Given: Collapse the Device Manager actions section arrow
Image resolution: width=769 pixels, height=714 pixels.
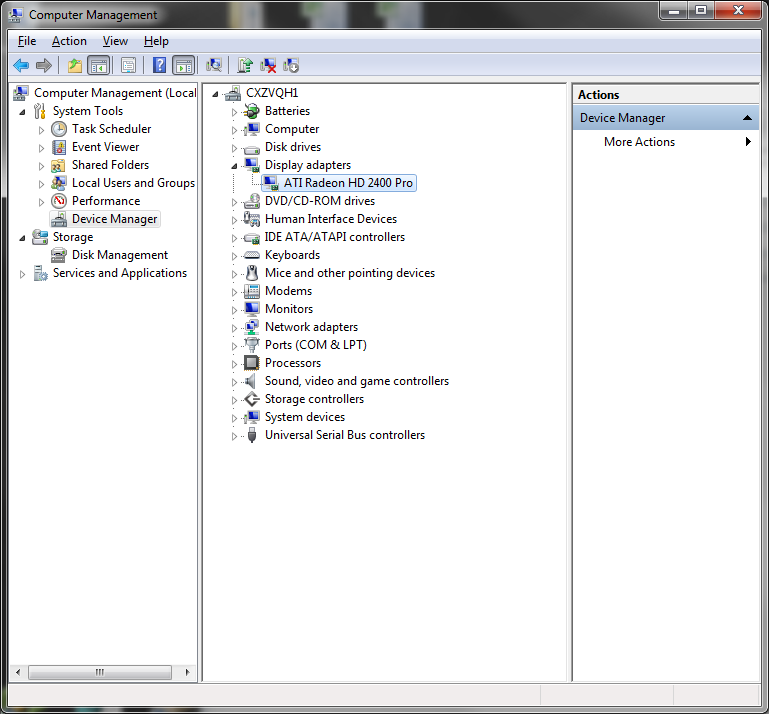Looking at the screenshot, I should tap(747, 118).
